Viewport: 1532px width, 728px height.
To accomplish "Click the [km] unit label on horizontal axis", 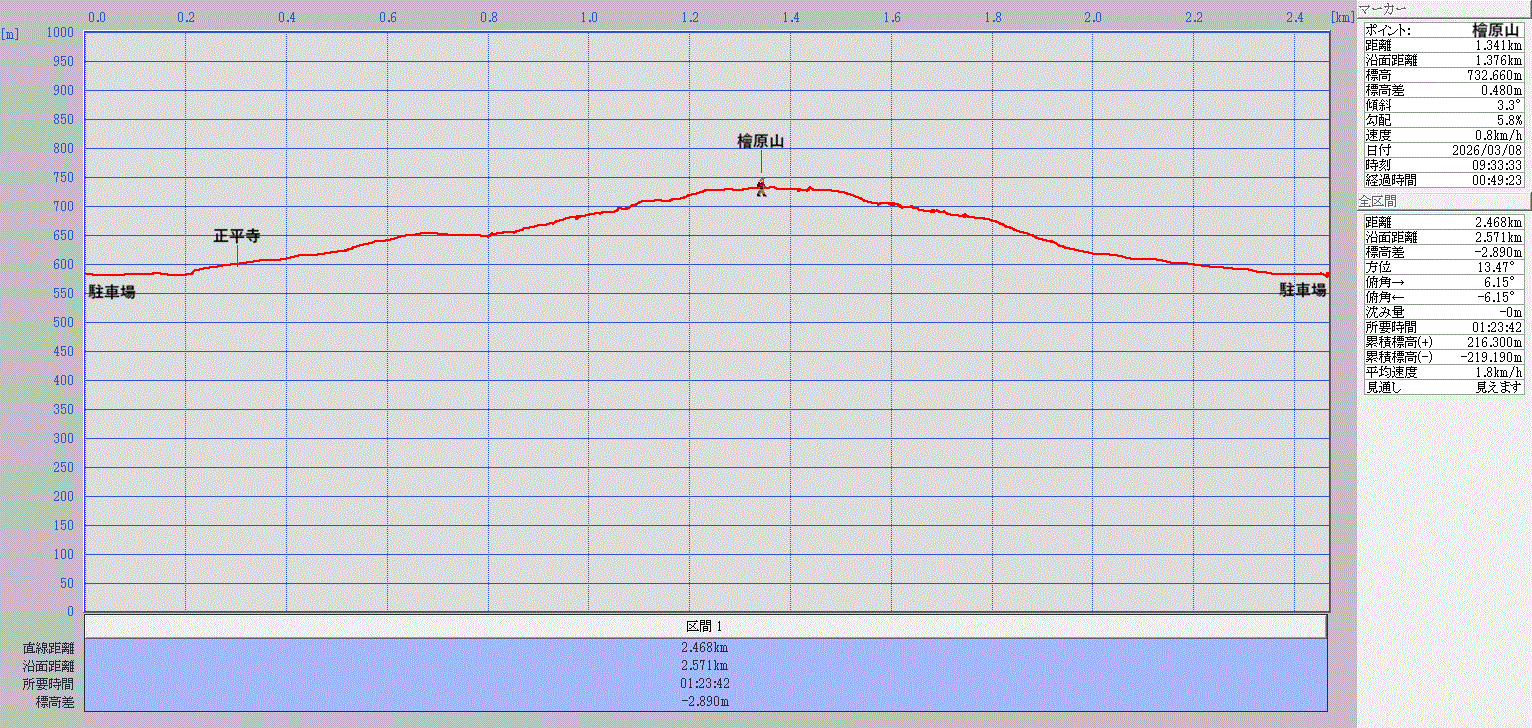I will tap(1341, 17).
